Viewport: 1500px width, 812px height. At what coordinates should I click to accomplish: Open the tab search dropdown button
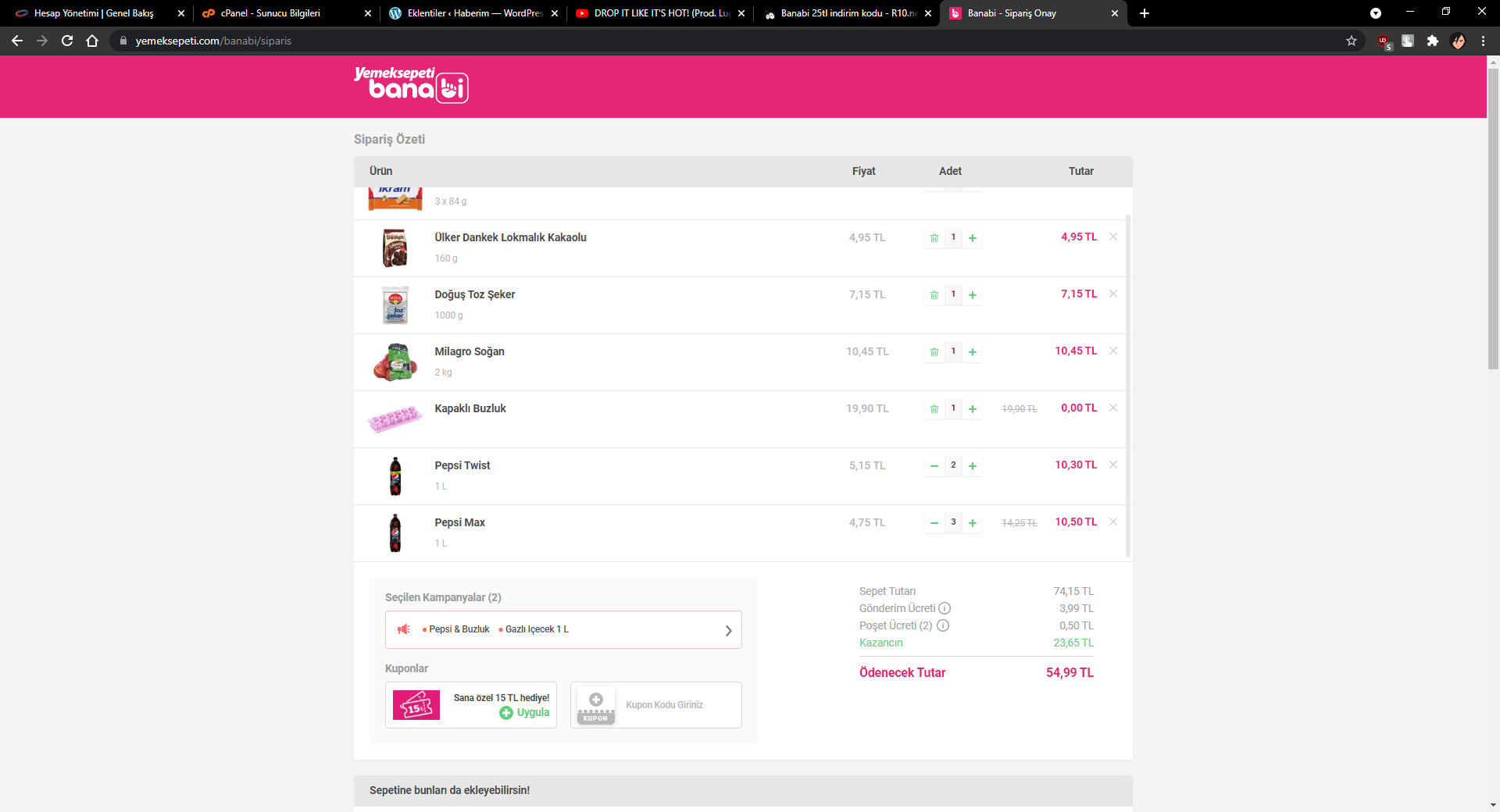[x=1376, y=13]
